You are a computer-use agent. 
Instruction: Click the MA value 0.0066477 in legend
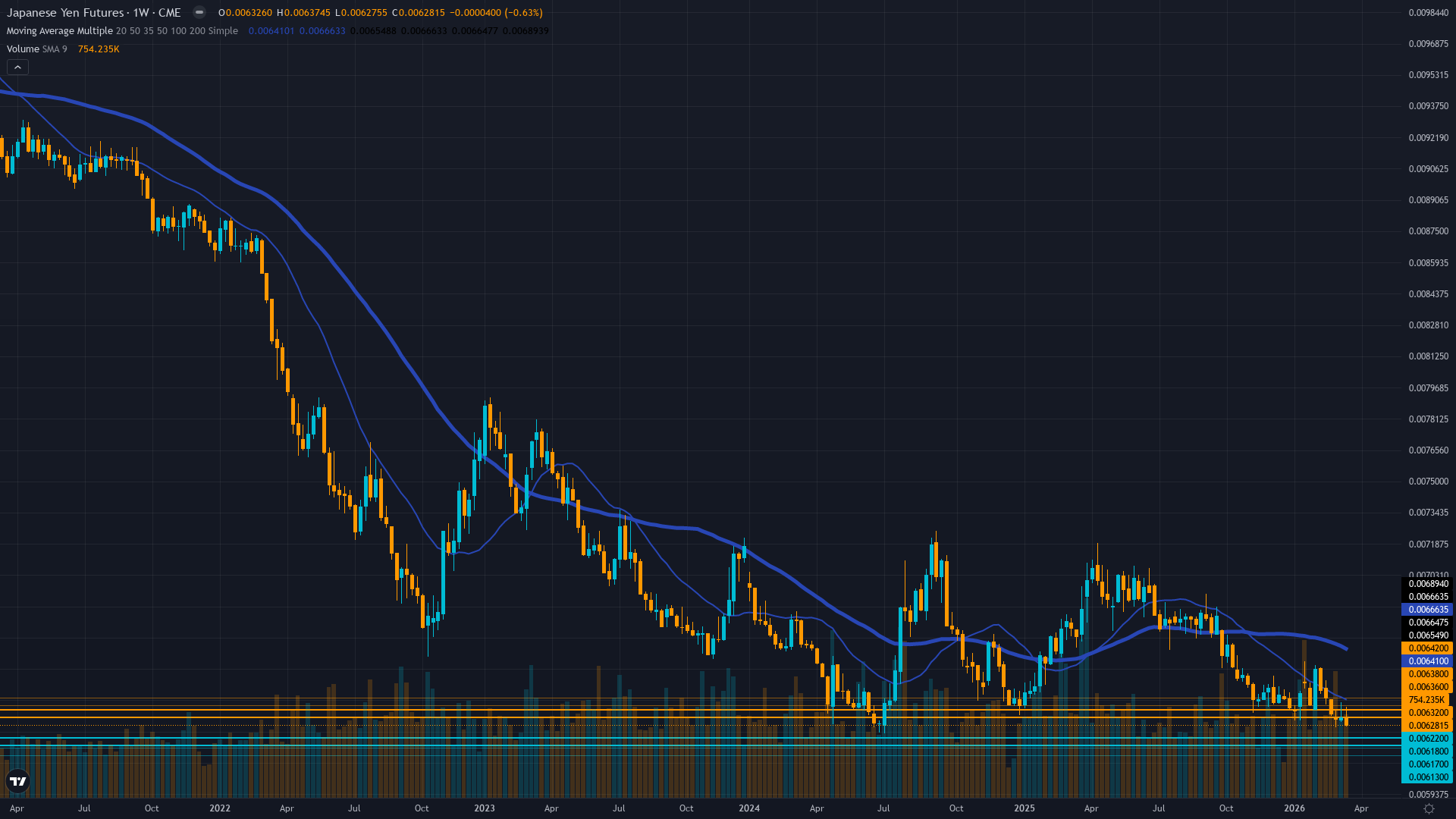[475, 31]
